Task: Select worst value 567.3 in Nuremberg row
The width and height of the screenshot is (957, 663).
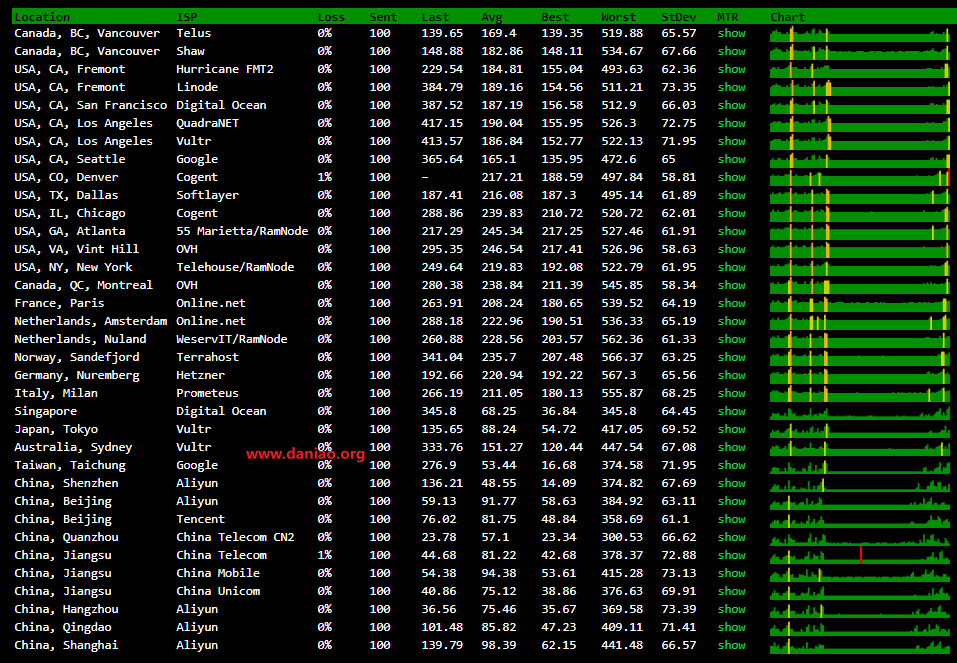Action: tap(618, 375)
